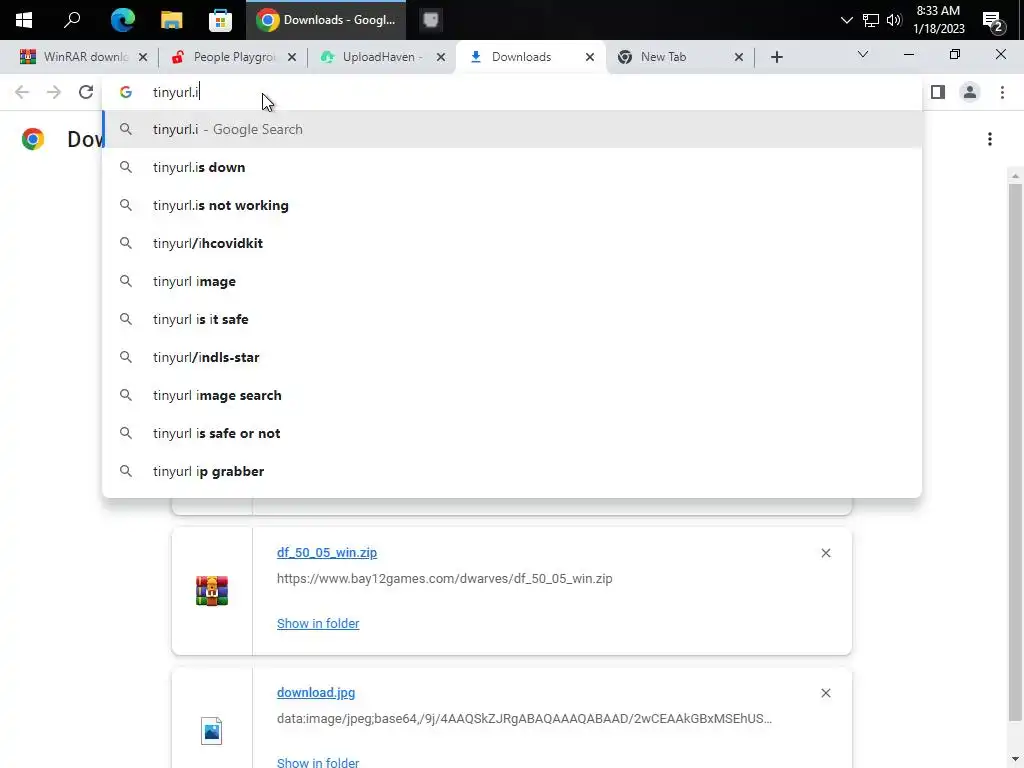Pick the 'tinyurl image' suggestion
1024x768 pixels.
click(512, 281)
